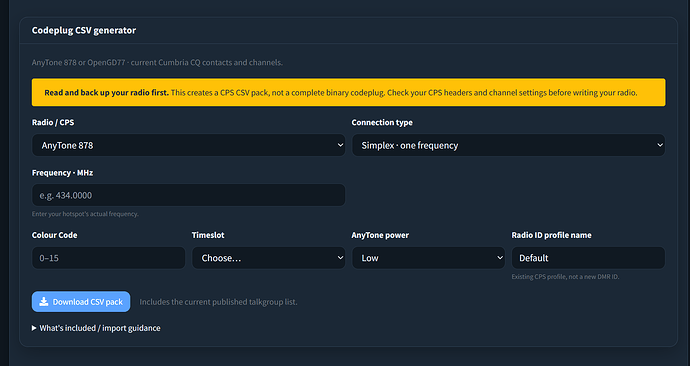The image size is (690, 366).
Task: Open the Timeslot dropdown
Action: point(268,258)
